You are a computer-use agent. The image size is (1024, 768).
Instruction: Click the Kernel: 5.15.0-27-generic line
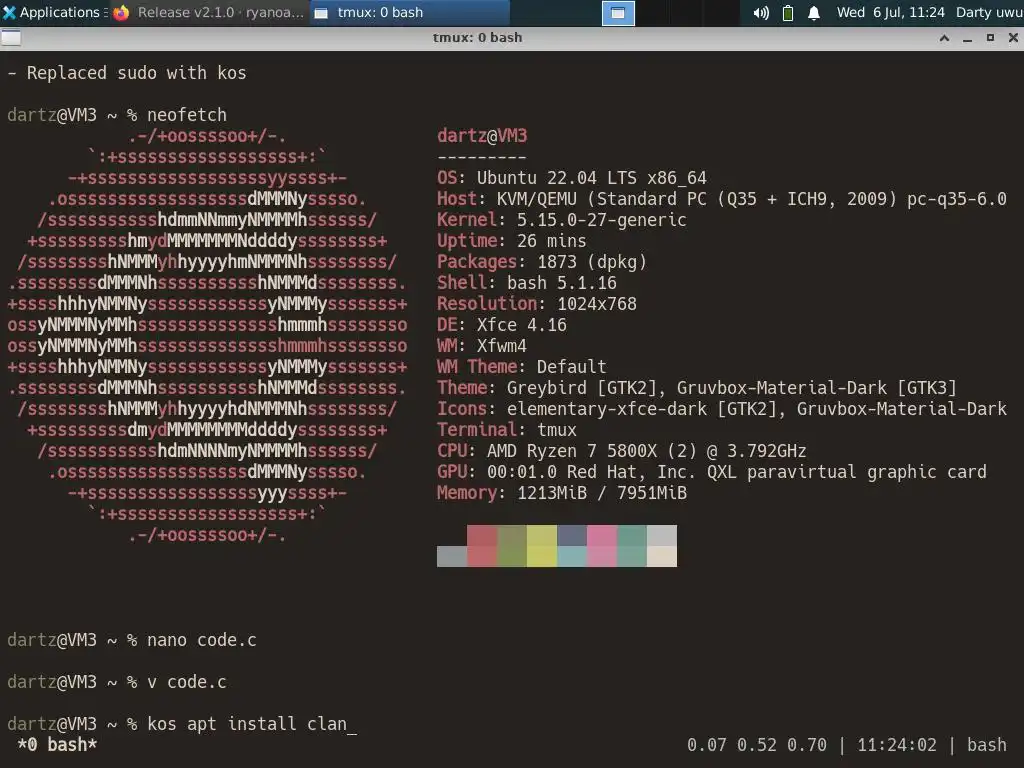click(562, 219)
